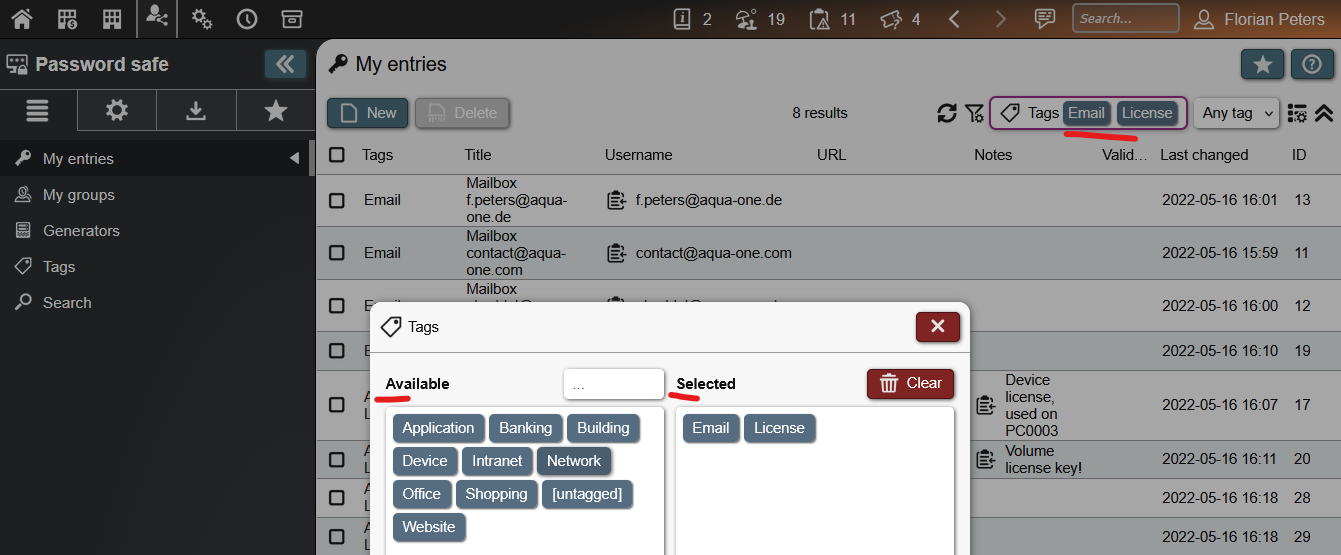The height and width of the screenshot is (555, 1341).
Task: Click the tag filter input field
Action: tap(613, 384)
